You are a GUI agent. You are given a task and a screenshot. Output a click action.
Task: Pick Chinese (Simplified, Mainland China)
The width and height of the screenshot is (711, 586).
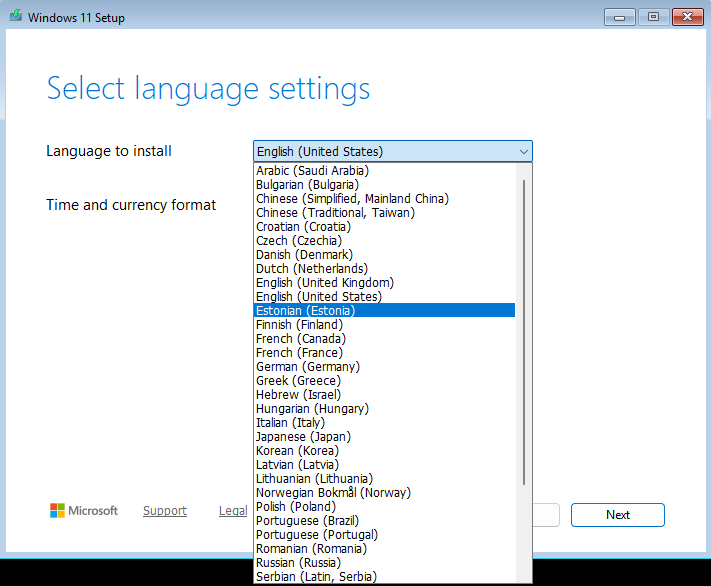[352, 198]
